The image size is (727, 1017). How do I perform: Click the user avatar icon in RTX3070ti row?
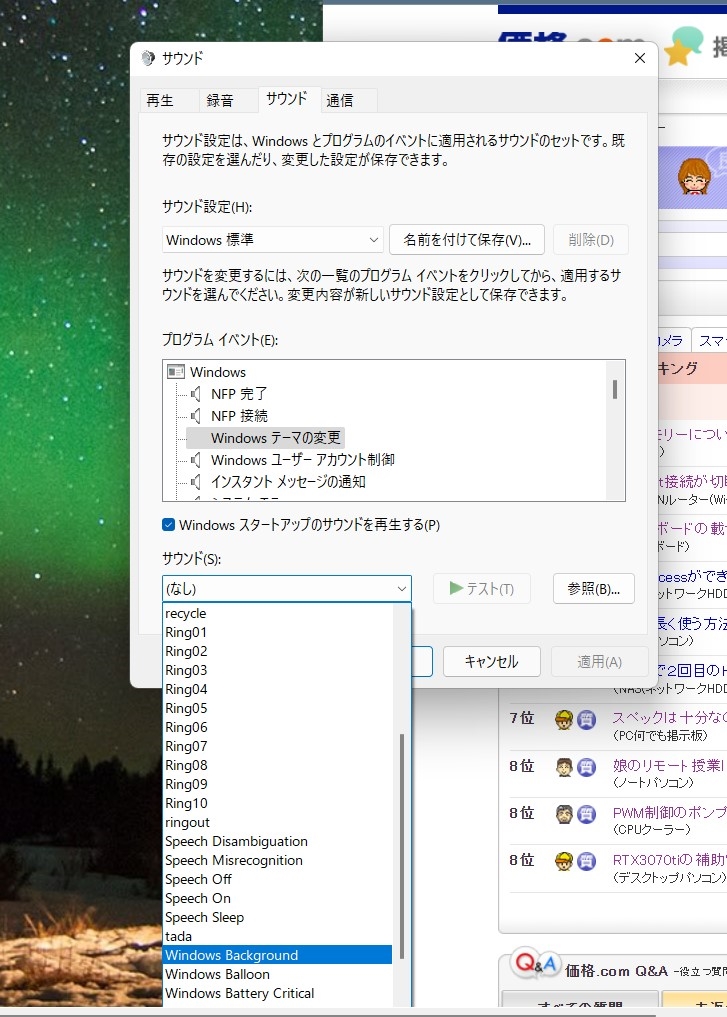click(x=564, y=861)
